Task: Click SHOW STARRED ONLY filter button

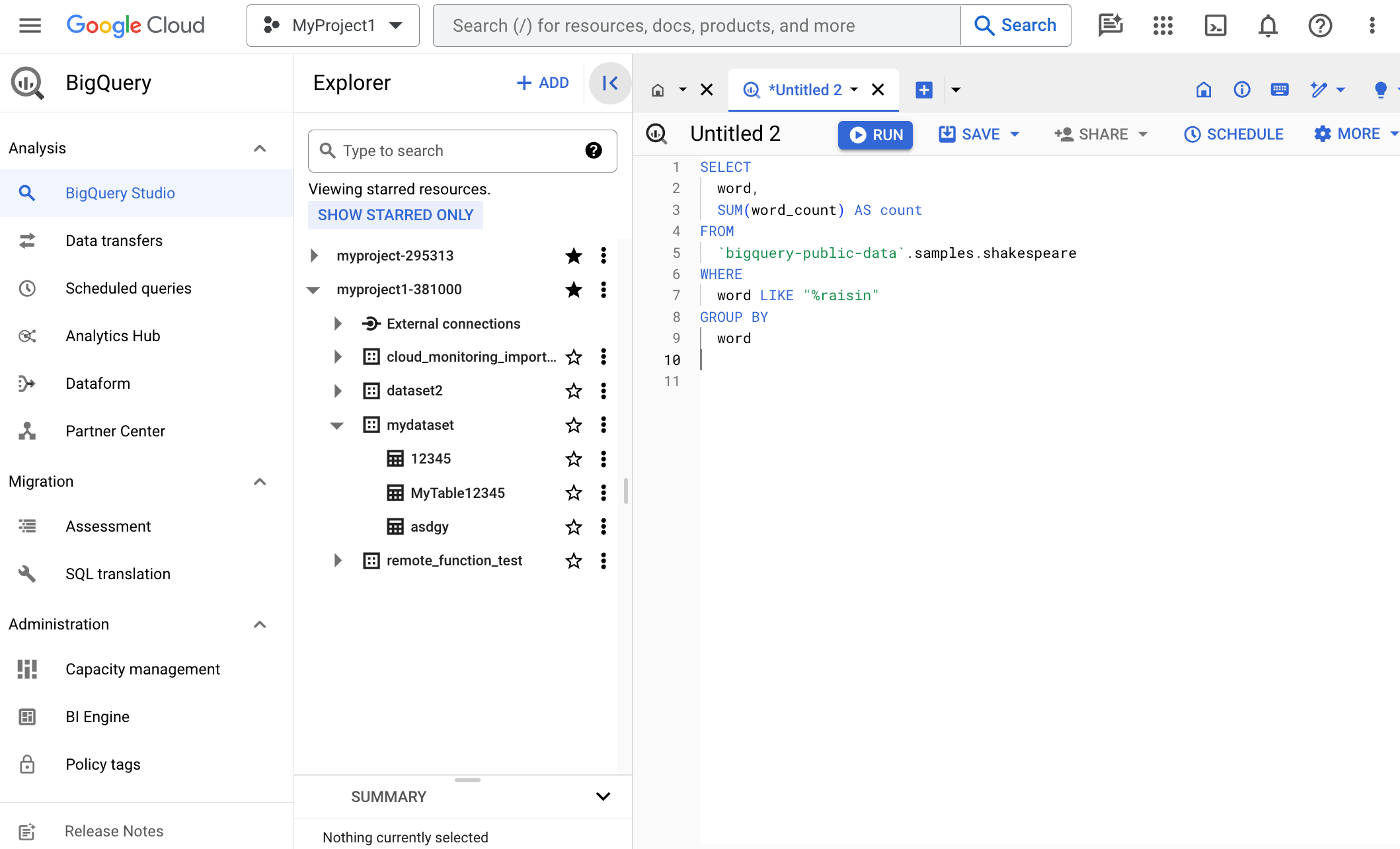Action: coord(395,214)
